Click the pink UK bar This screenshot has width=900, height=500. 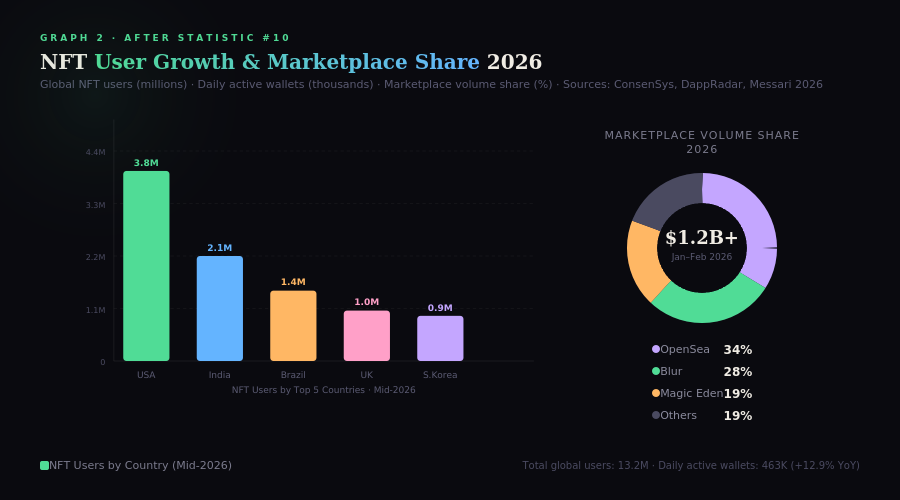[367, 336]
